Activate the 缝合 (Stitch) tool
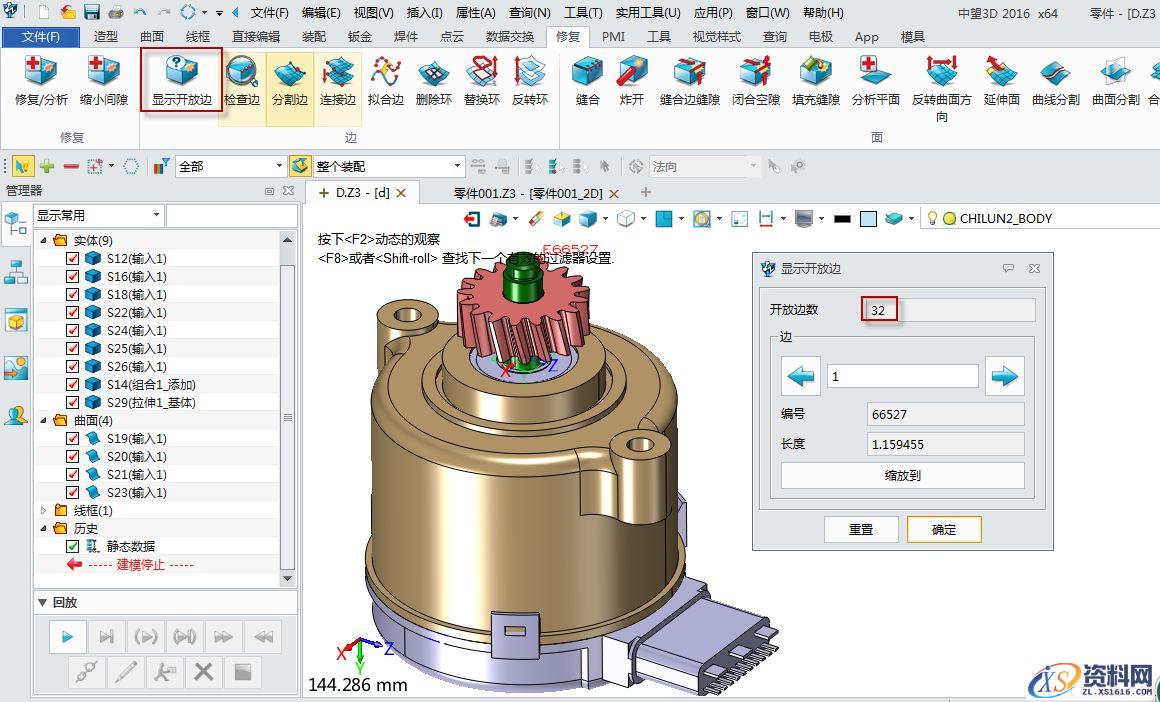The image size is (1160, 702). click(x=586, y=80)
